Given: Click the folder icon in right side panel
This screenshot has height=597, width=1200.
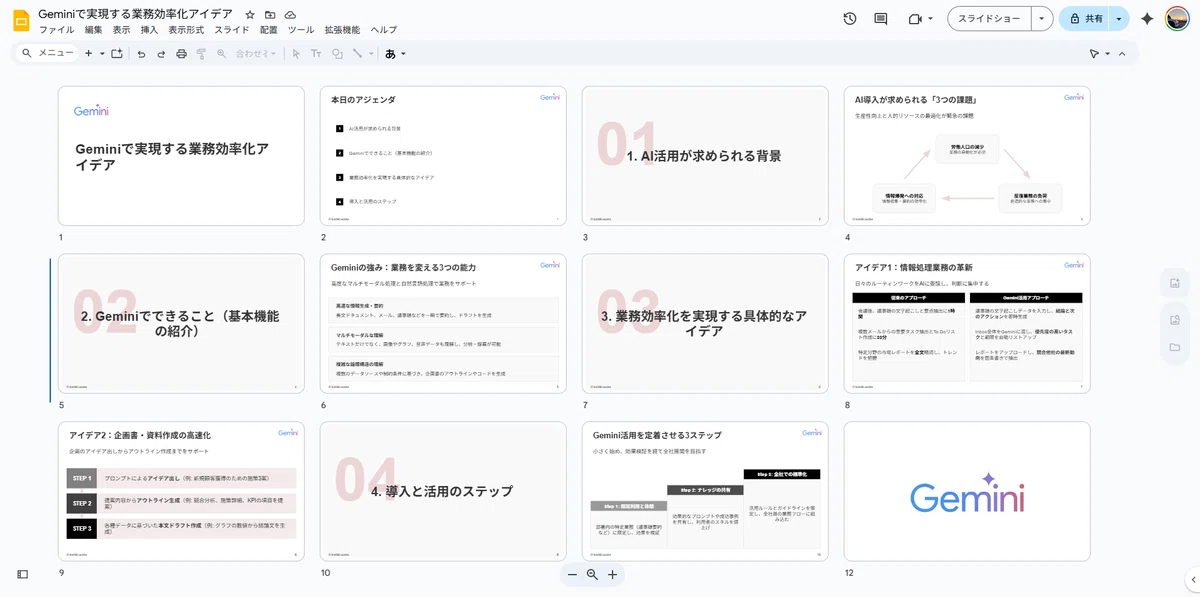Looking at the screenshot, I should [1174, 347].
